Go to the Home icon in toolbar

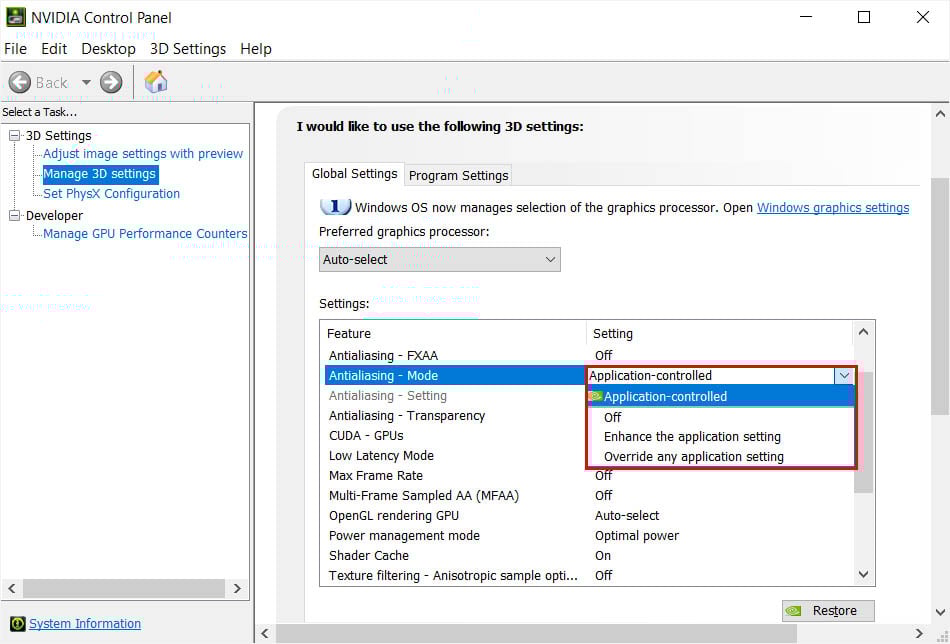pyautogui.click(x=156, y=81)
